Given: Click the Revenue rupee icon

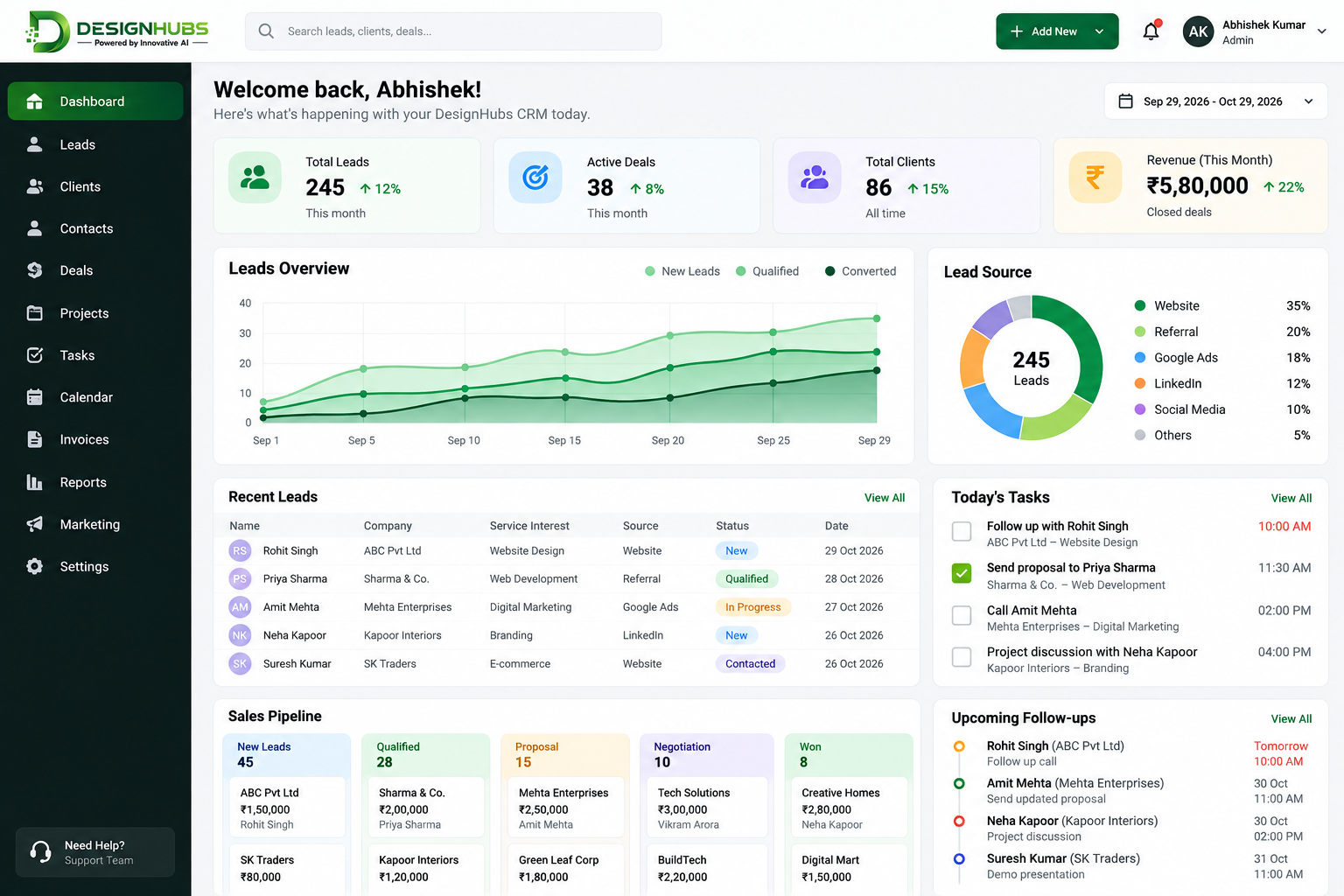Looking at the screenshot, I should tap(1095, 178).
